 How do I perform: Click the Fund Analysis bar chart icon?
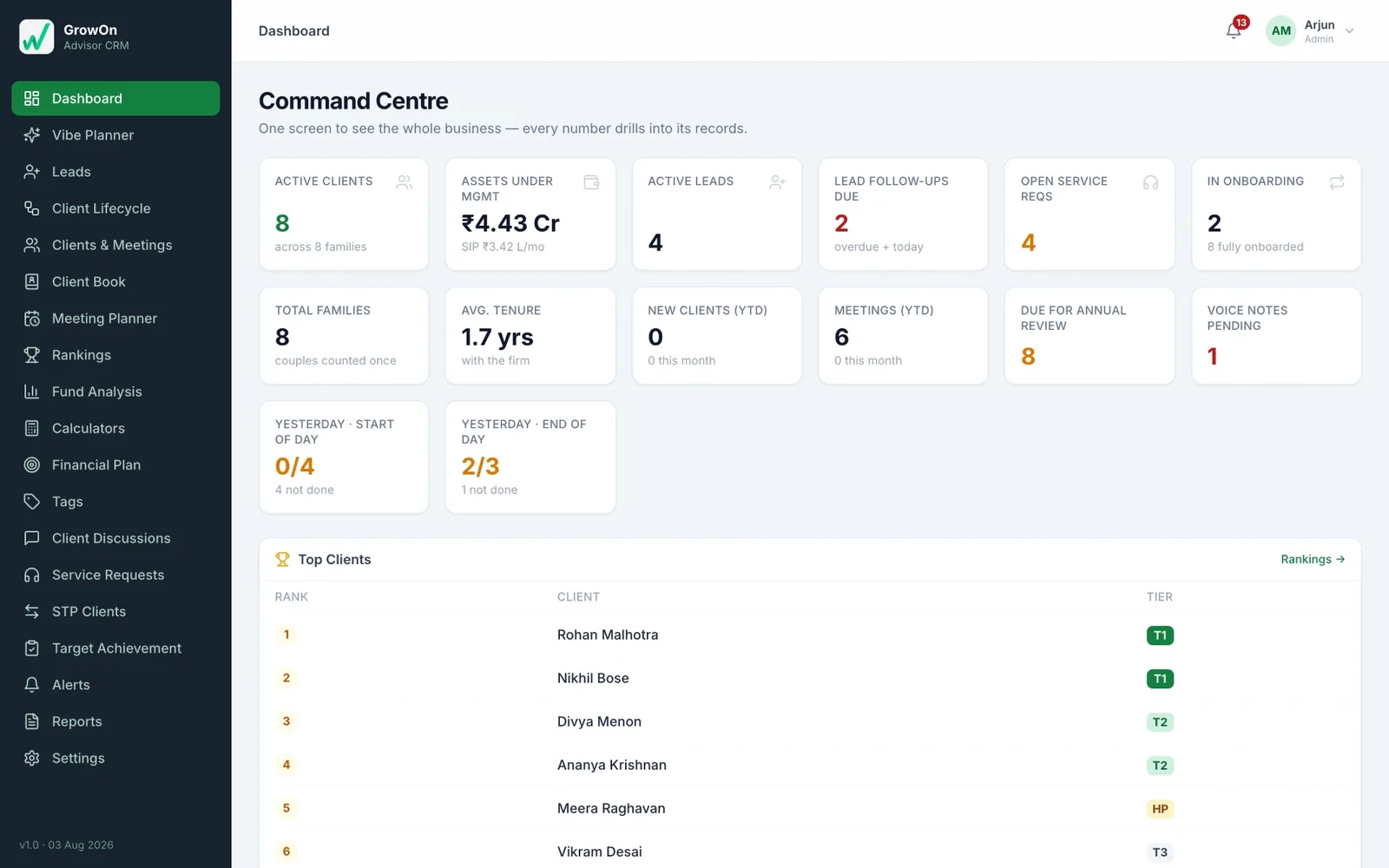click(x=32, y=391)
